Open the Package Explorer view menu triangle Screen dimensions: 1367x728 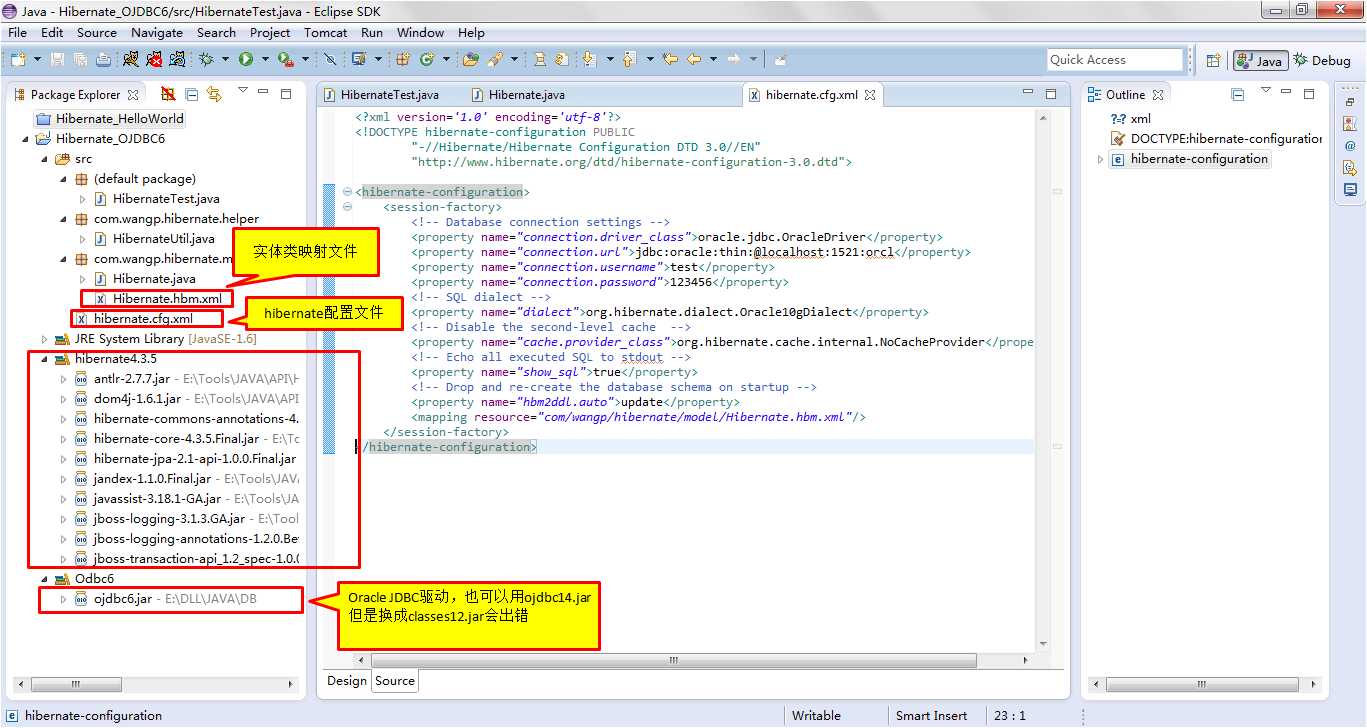(242, 91)
